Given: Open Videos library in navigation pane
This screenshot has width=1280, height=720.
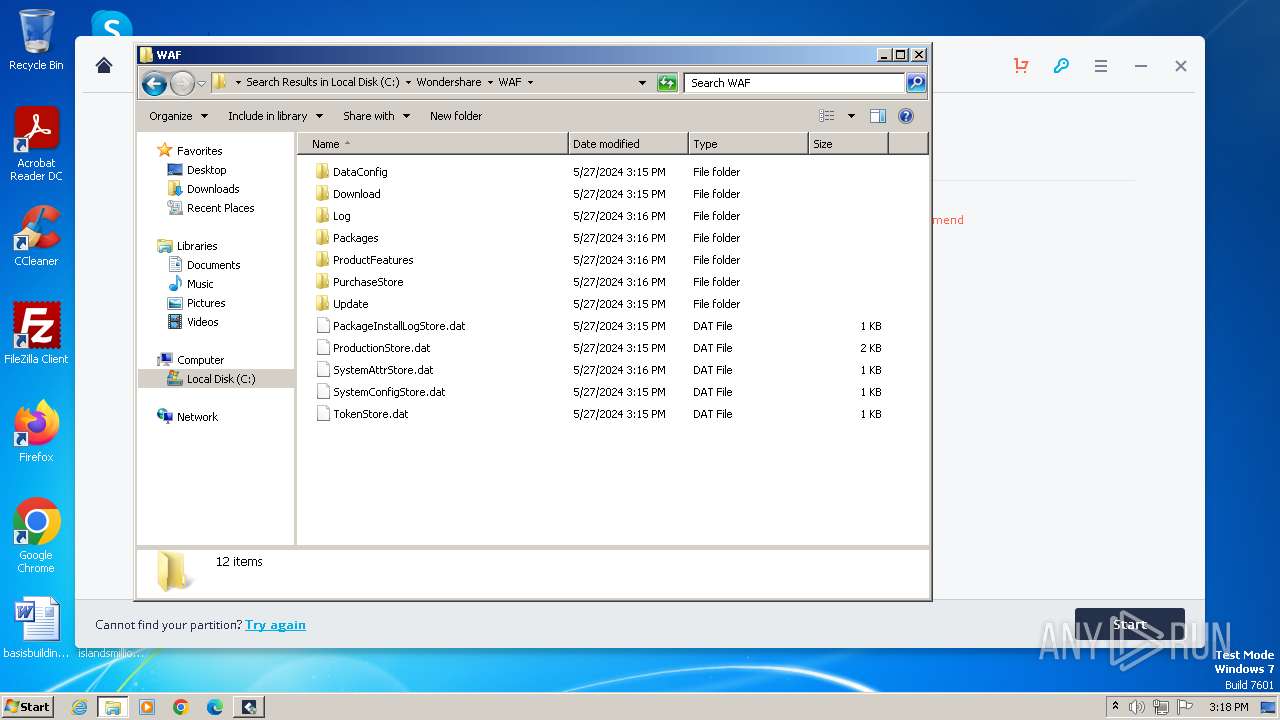Looking at the screenshot, I should 202,322.
